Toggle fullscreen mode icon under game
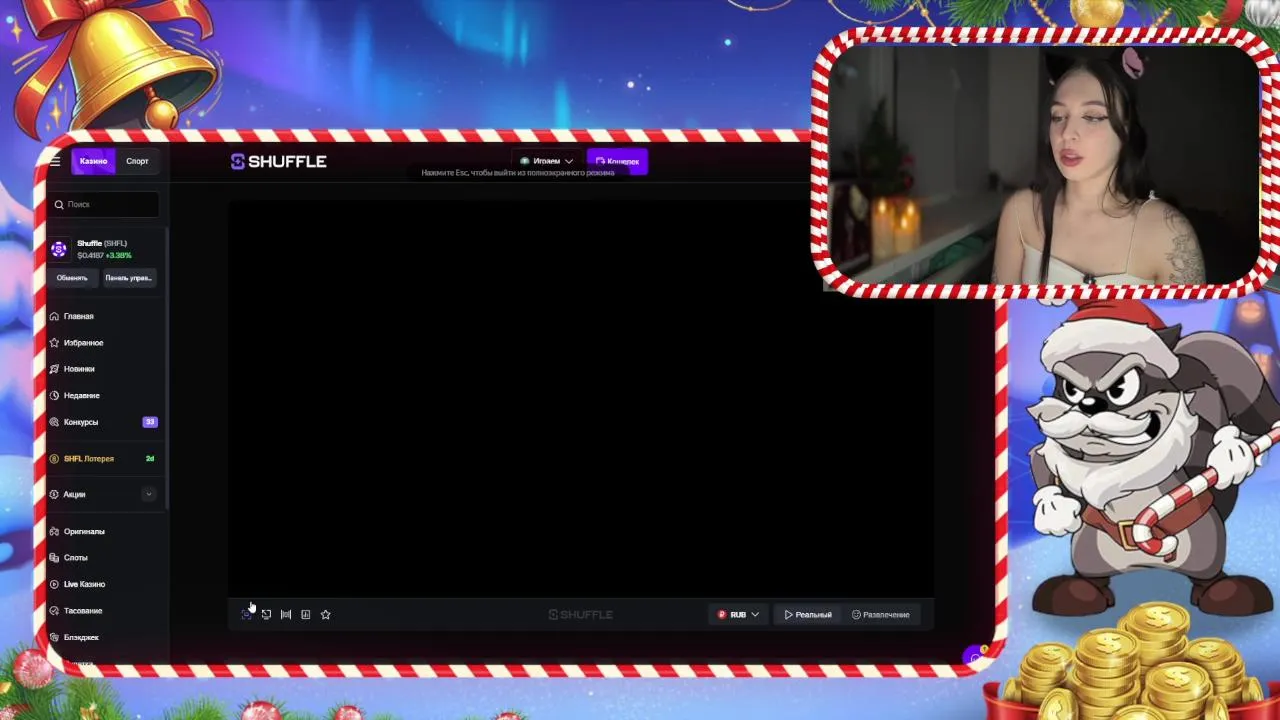This screenshot has width=1280, height=720. [x=247, y=614]
